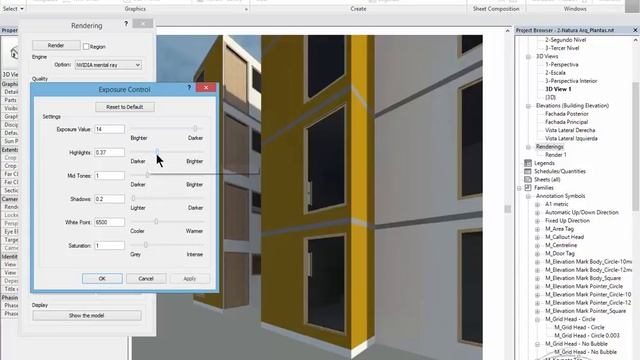Click the Legends icon
The width and height of the screenshot is (640, 360).
point(528,163)
